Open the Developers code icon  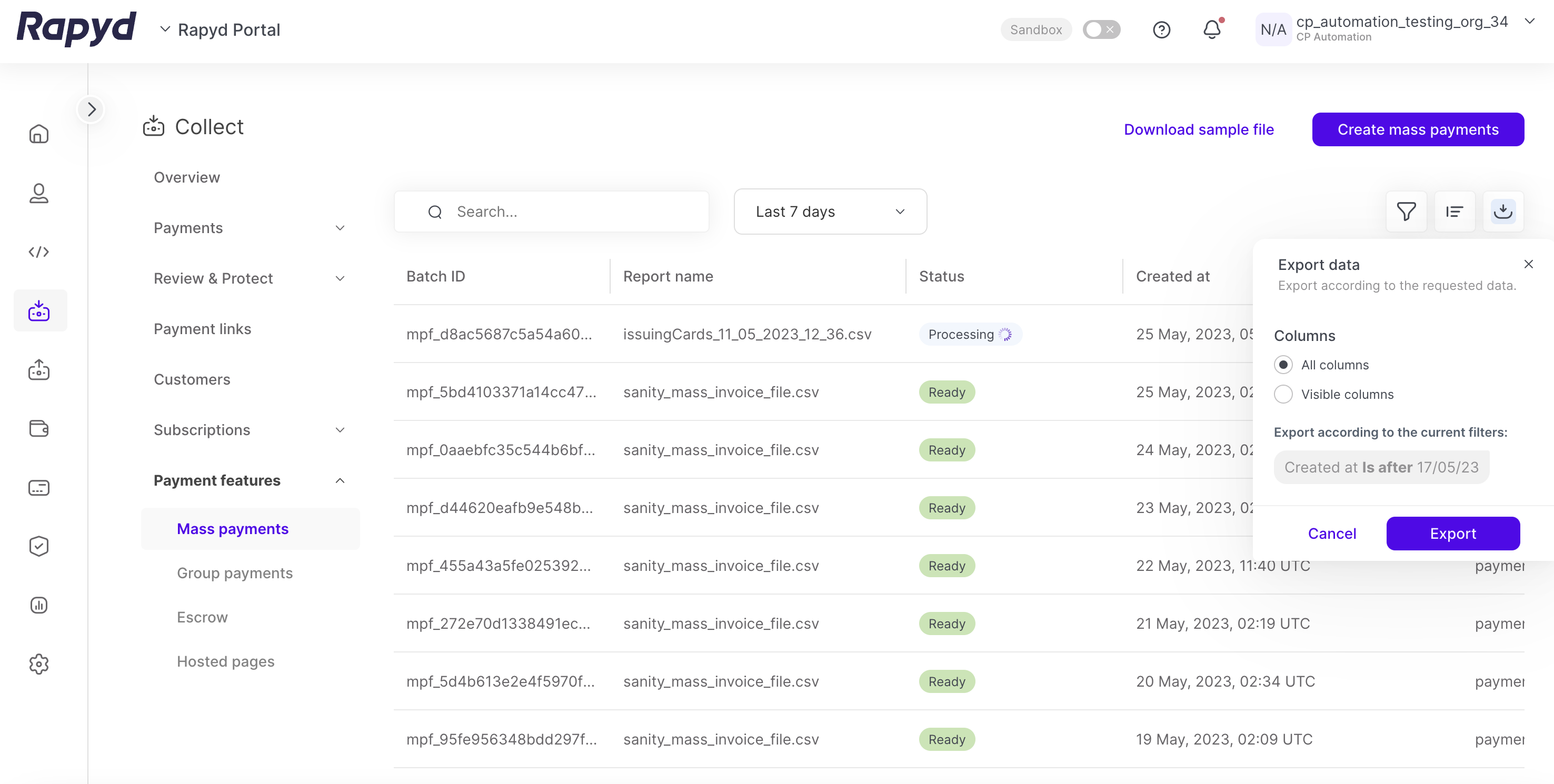(x=39, y=252)
